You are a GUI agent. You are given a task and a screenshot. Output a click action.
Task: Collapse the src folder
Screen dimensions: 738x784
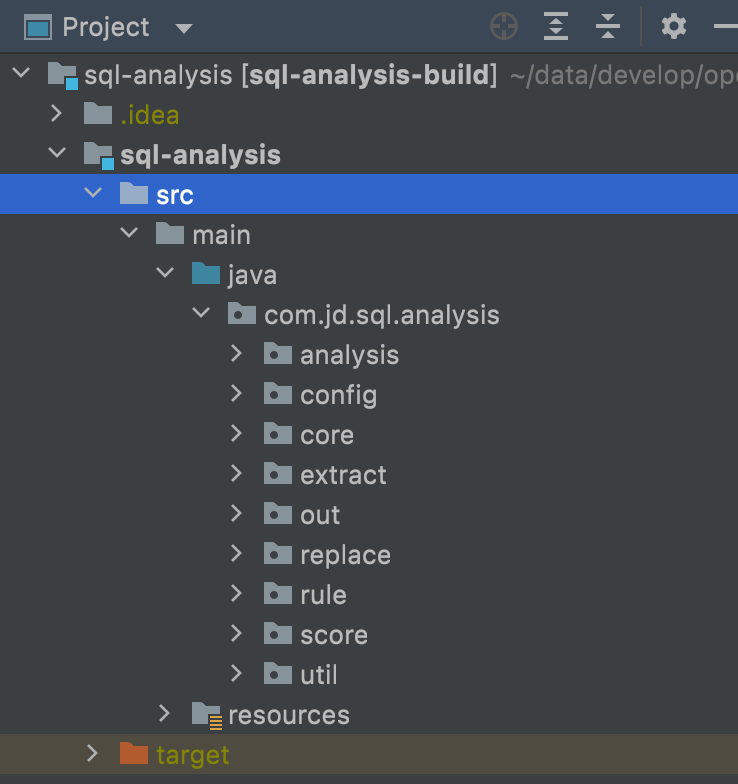93,194
